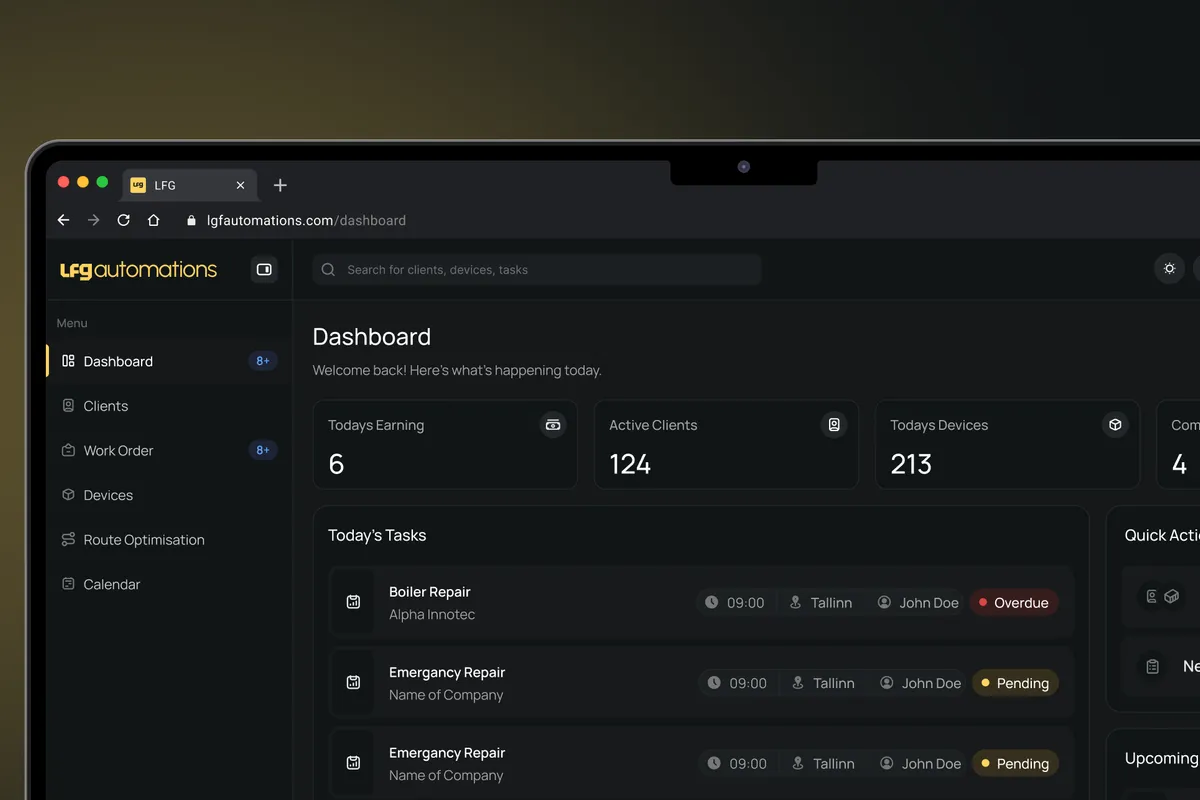Click the Overdue status badge on Boiler Repair
The height and width of the screenshot is (800, 1200).
(x=1014, y=602)
